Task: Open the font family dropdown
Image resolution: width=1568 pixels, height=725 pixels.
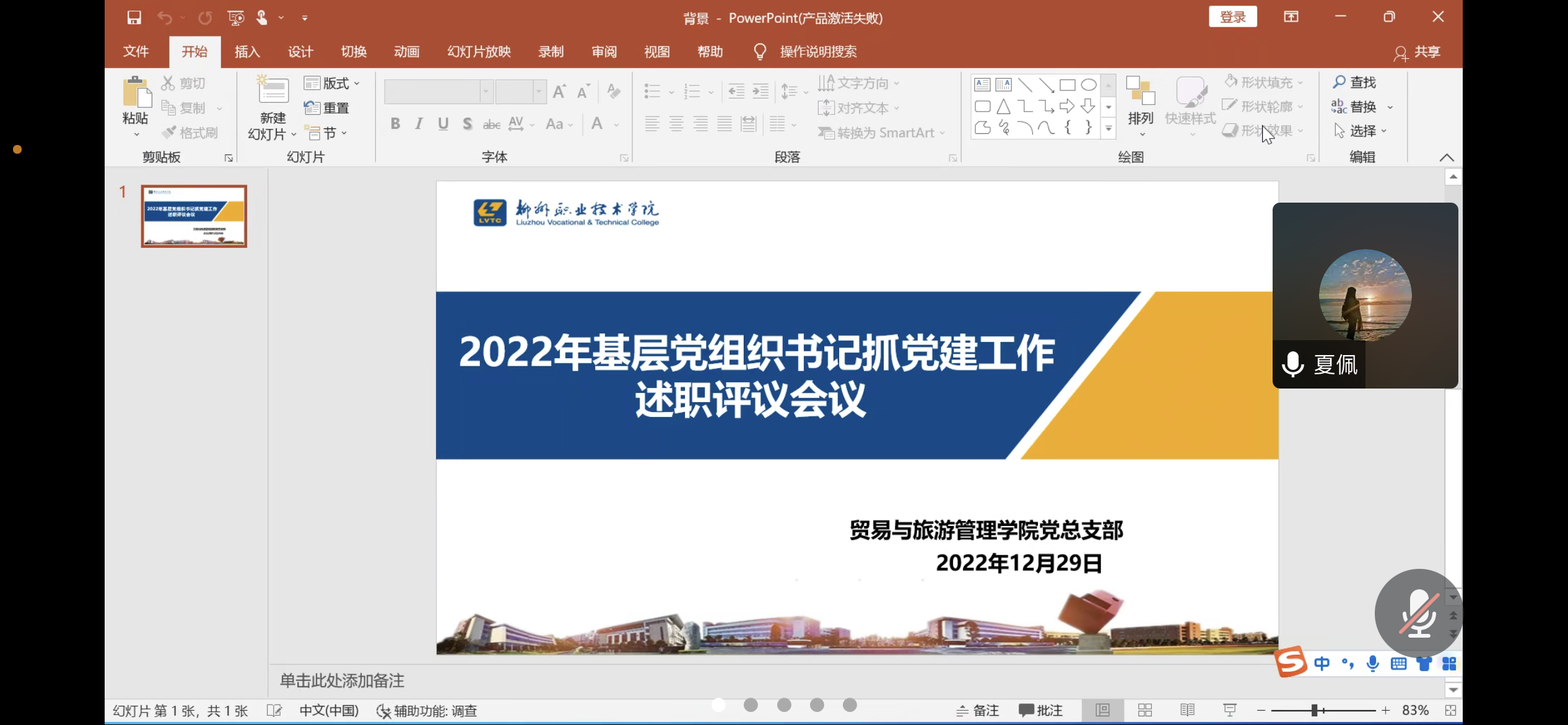Action: (x=486, y=91)
